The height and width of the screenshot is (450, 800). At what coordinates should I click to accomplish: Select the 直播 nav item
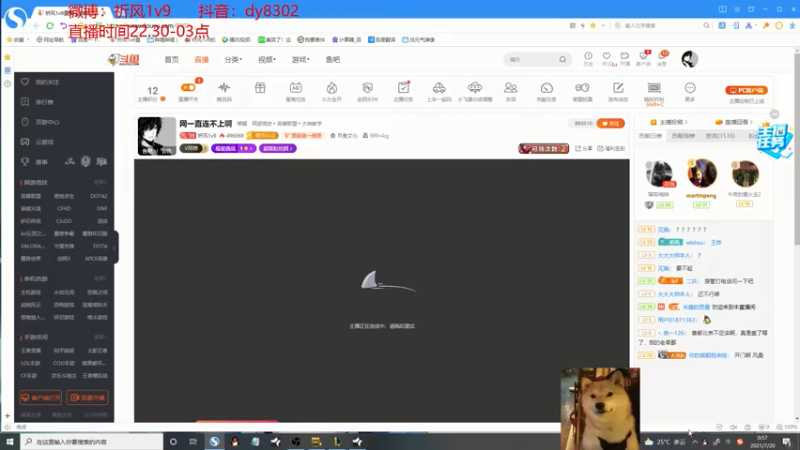202,60
